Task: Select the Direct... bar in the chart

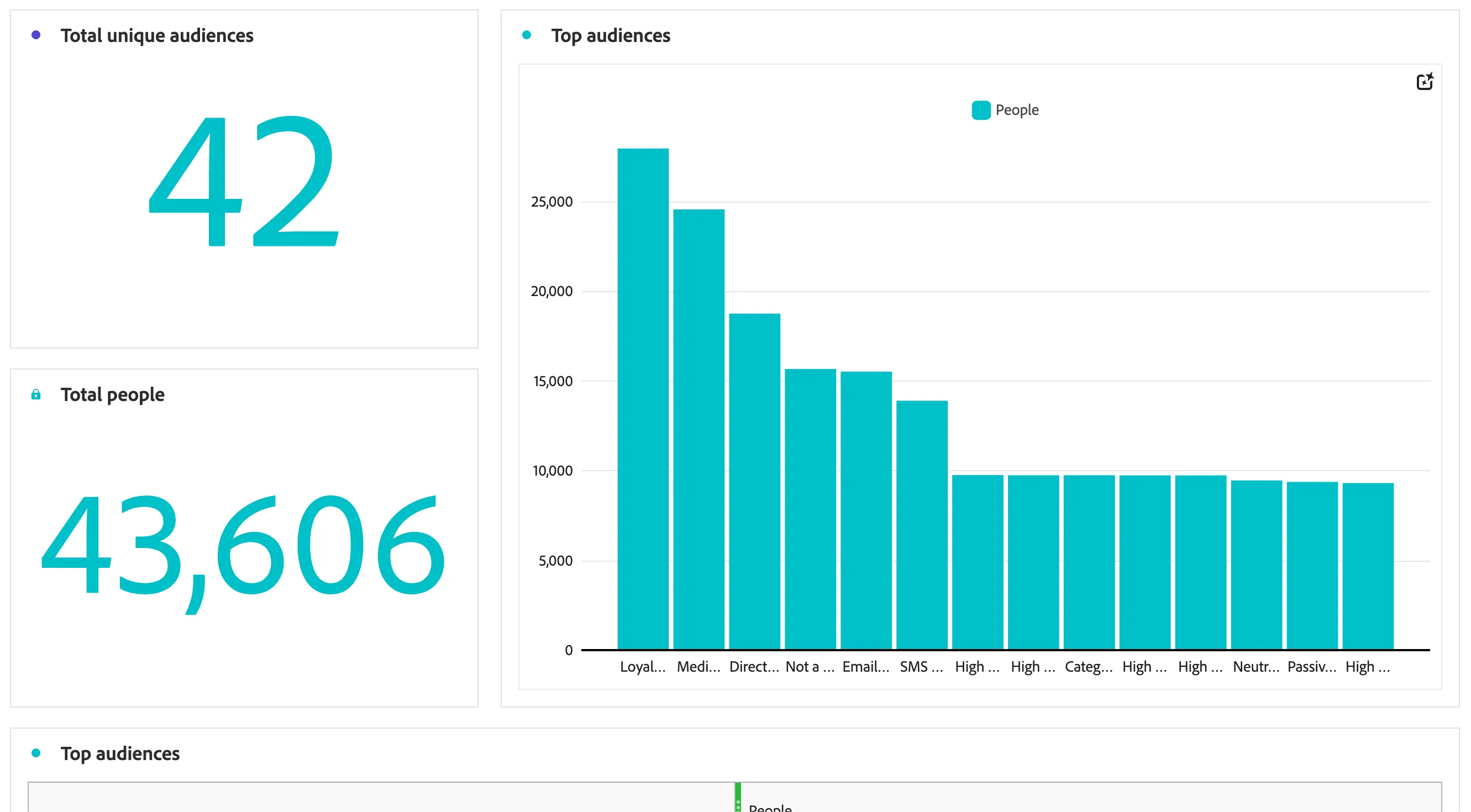Action: (x=754, y=482)
